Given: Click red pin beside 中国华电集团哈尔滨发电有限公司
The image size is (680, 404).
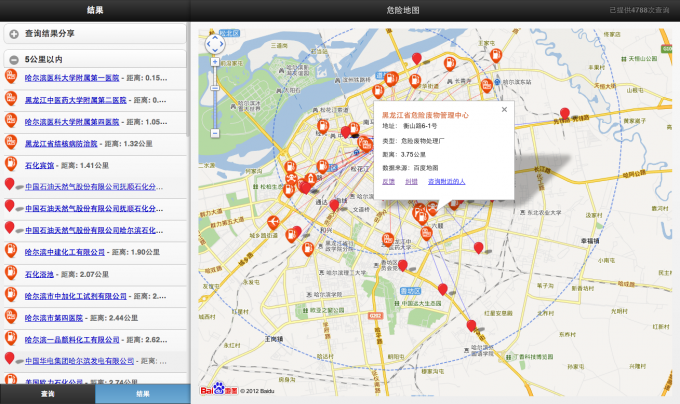Looking at the screenshot, I should pos(10,358).
